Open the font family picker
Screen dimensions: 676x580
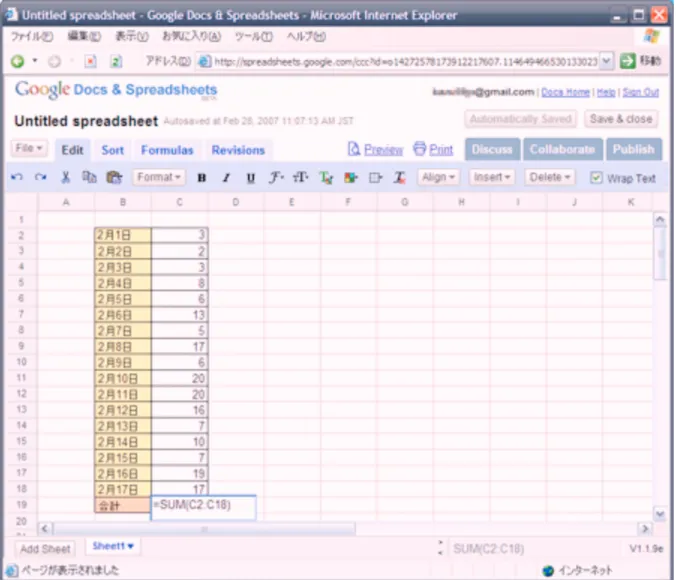[276, 177]
